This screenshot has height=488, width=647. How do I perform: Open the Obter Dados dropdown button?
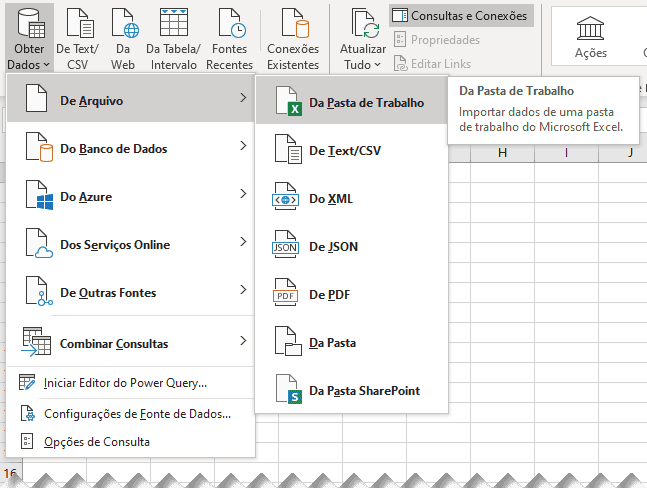(x=30, y=38)
